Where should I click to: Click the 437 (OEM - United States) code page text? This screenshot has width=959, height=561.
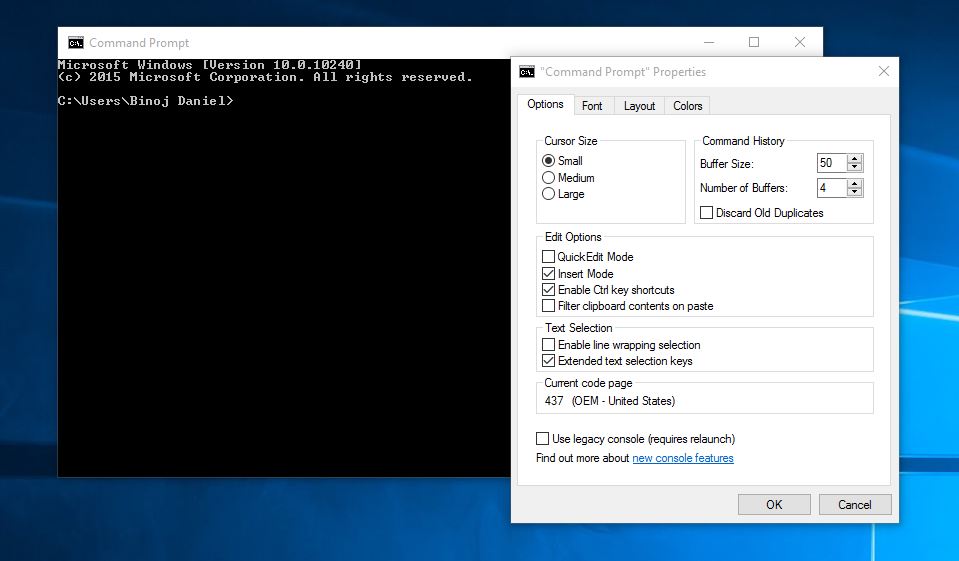point(610,401)
